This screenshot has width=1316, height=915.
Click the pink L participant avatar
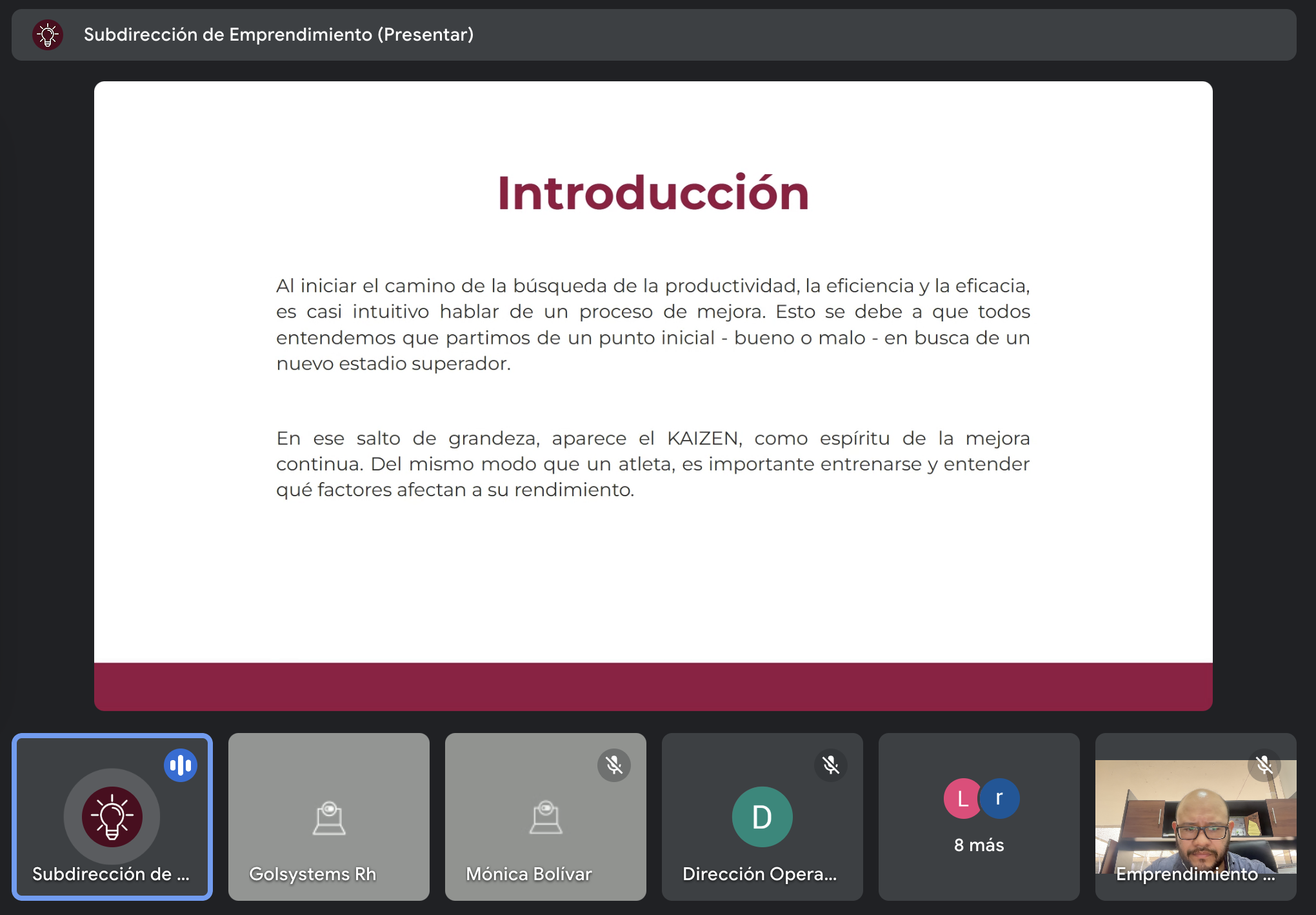coord(961,799)
